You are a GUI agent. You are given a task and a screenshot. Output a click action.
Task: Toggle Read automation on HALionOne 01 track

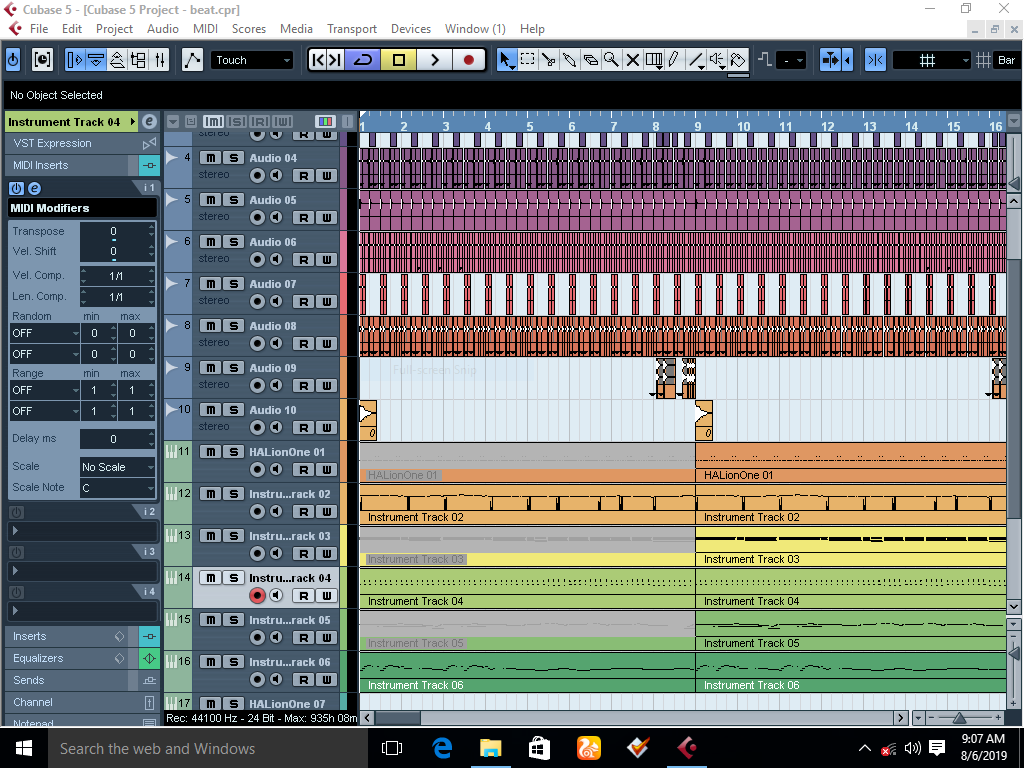point(304,470)
